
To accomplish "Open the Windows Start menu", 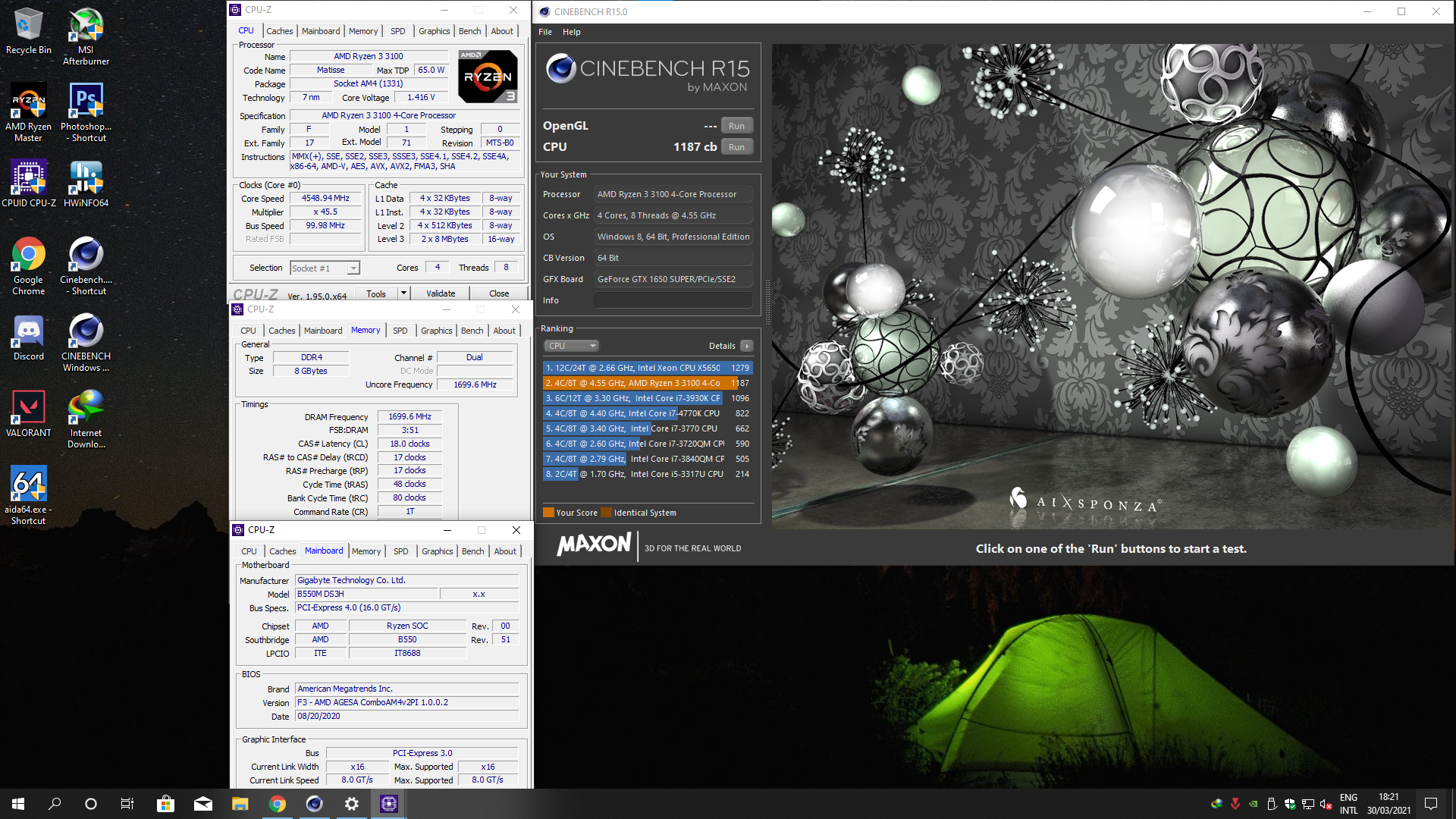I will click(18, 804).
